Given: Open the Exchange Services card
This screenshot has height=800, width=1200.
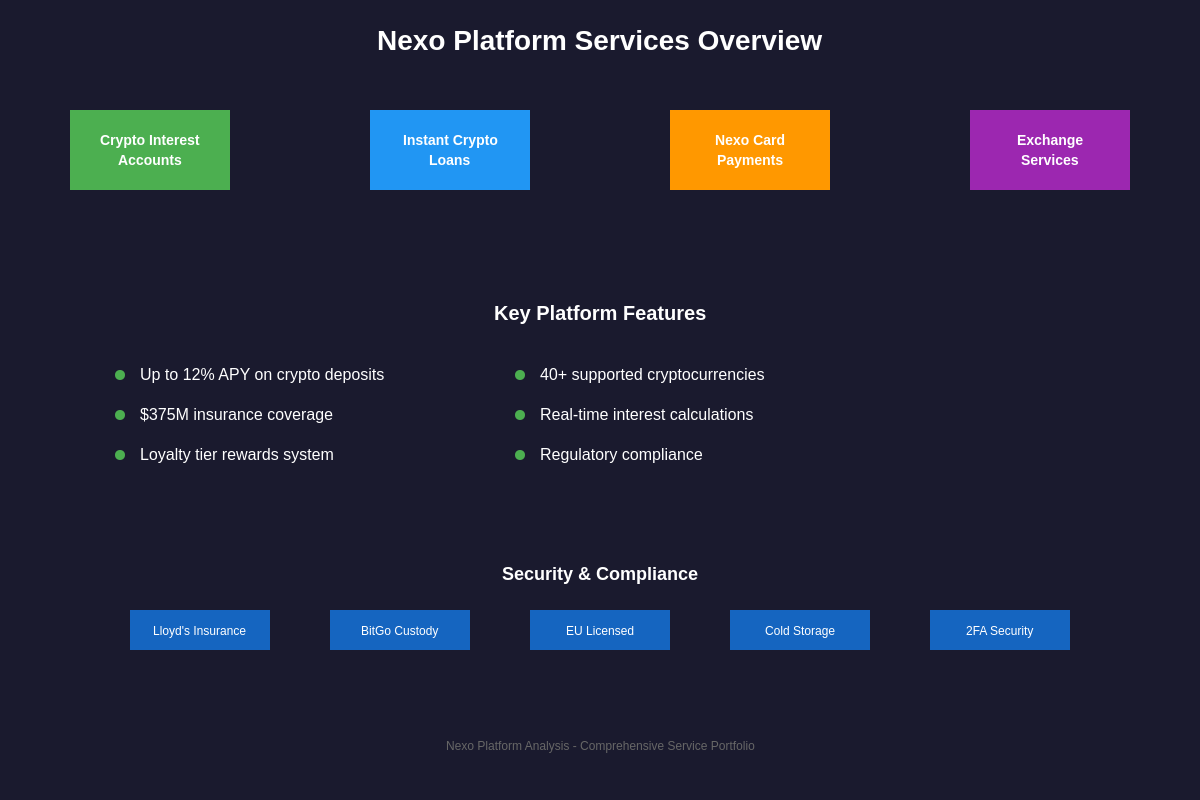Looking at the screenshot, I should pos(1050,150).
